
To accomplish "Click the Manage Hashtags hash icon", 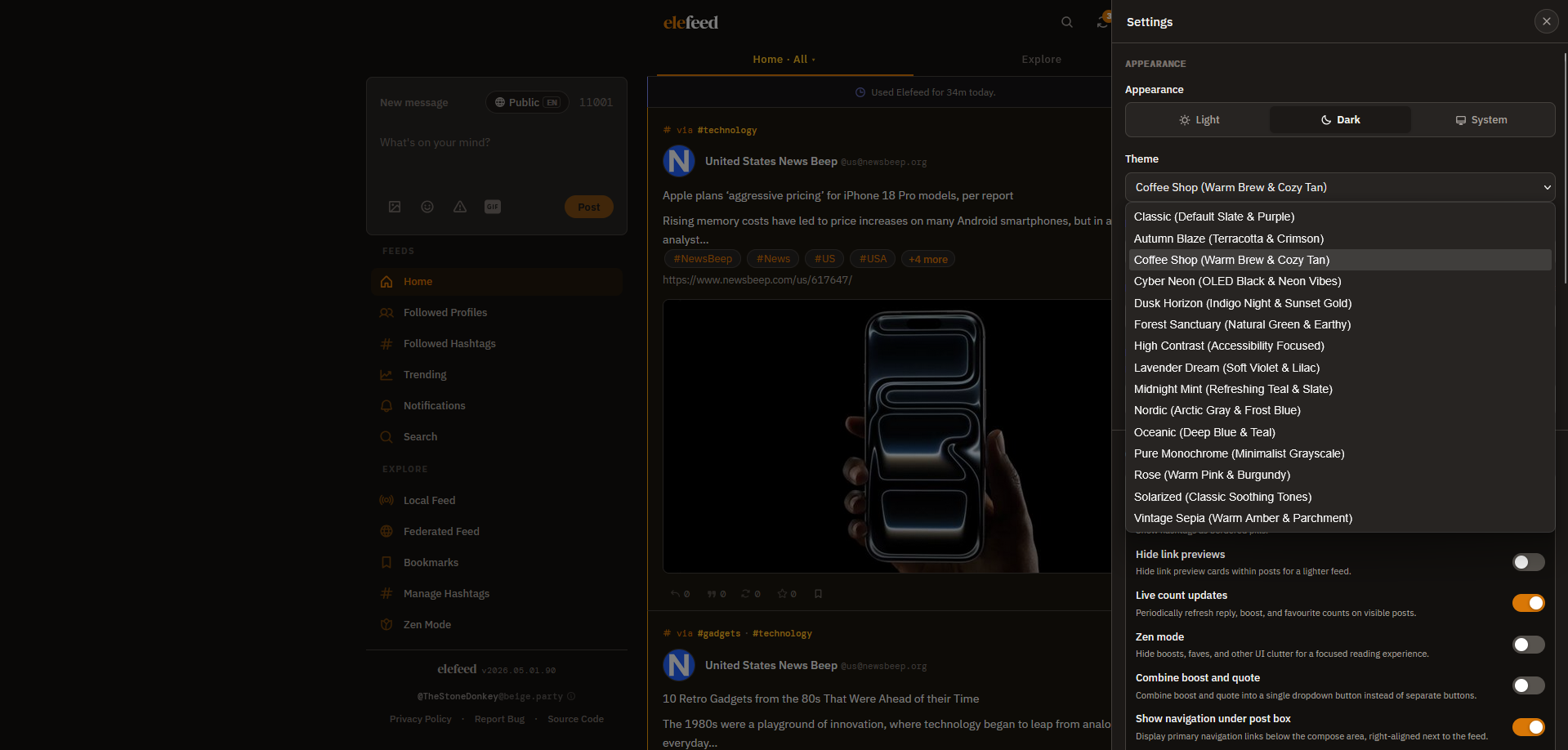I will (x=386, y=594).
